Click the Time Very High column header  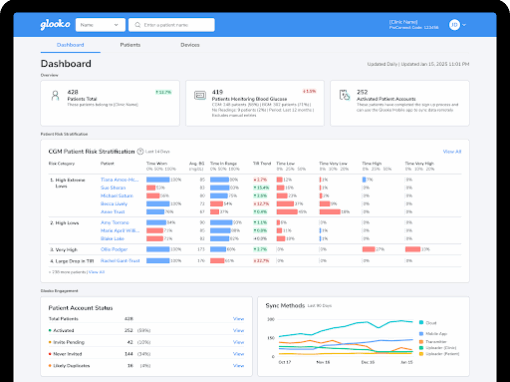click(x=419, y=163)
